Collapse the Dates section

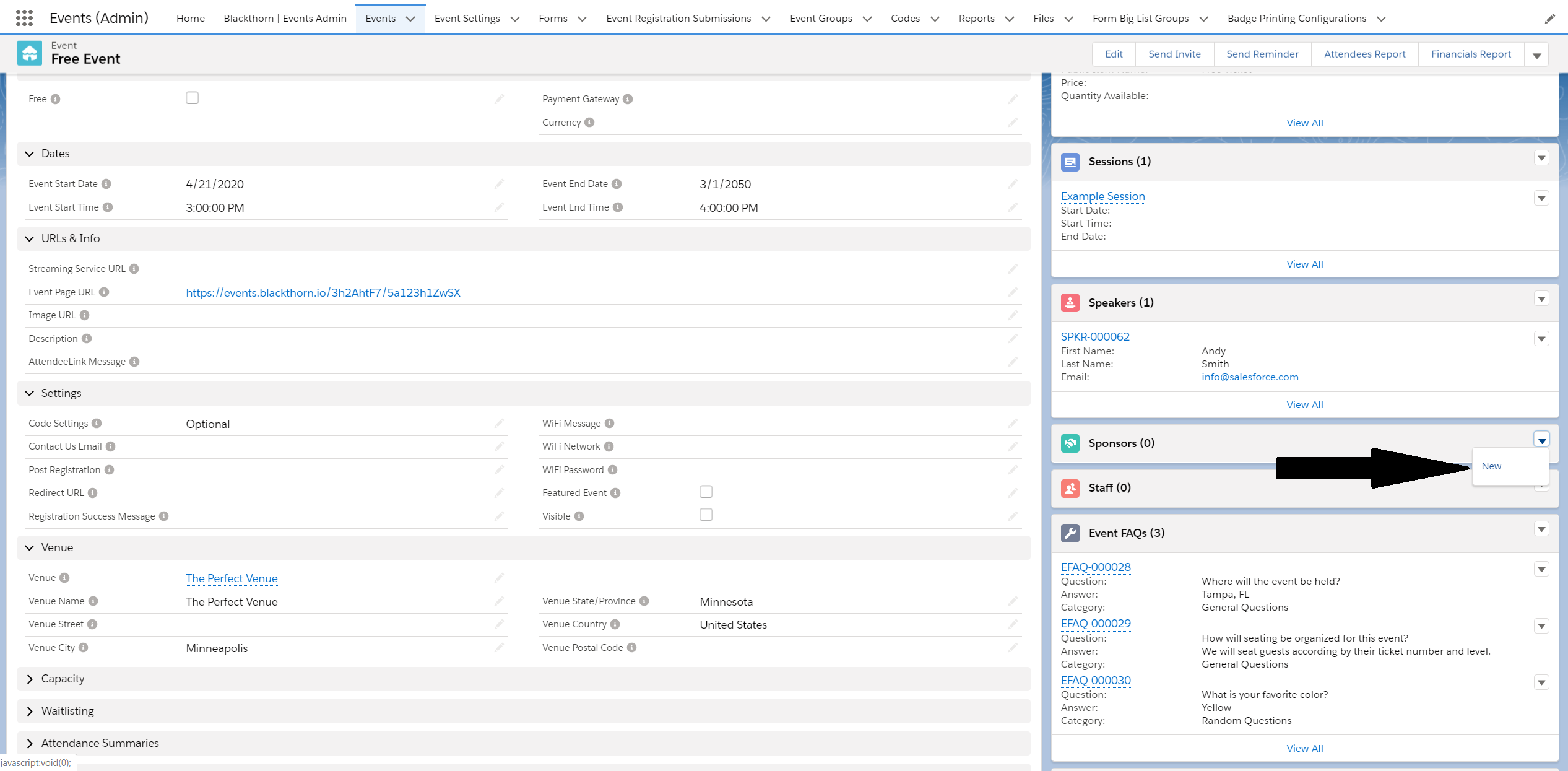click(30, 154)
